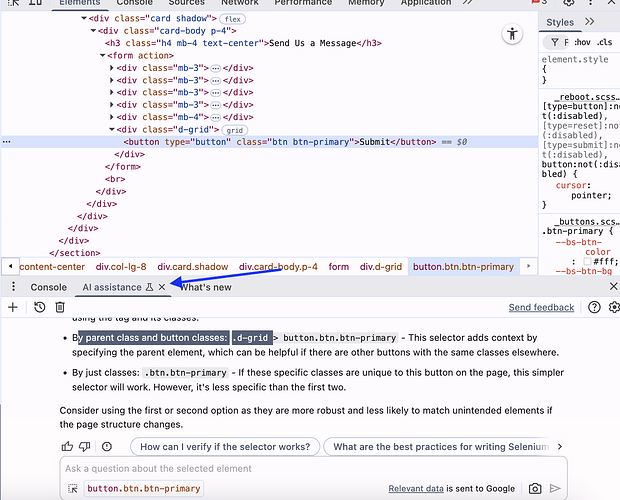Image resolution: width=620 pixels, height=500 pixels.
Task: Select div.card-body.p-4 breadcrumb
Action: [x=278, y=267]
